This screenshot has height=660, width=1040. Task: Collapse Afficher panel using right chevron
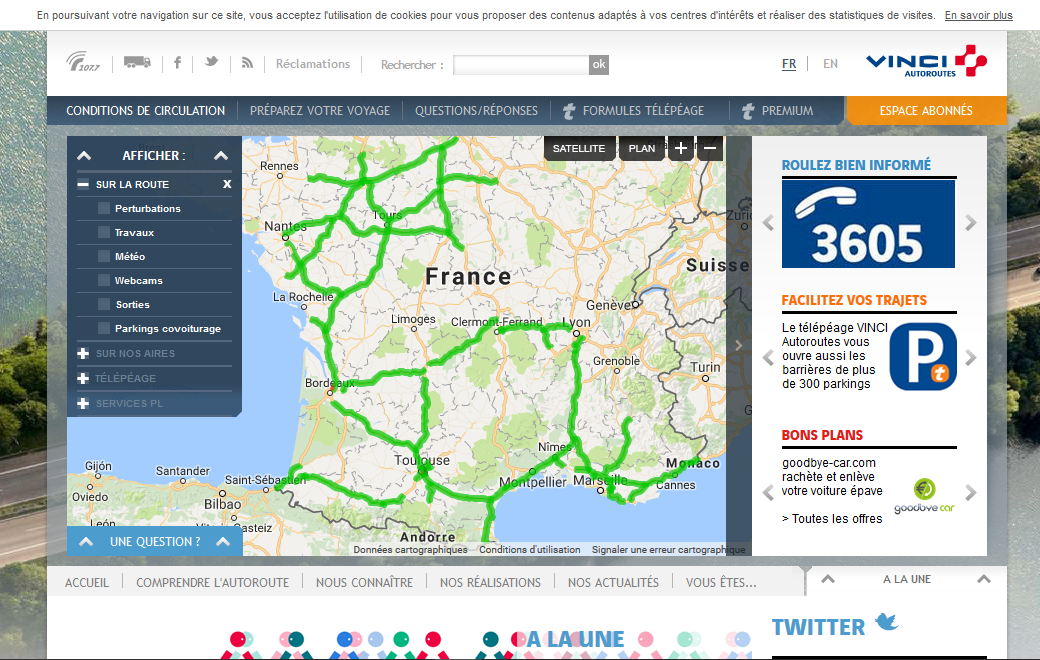(x=221, y=156)
